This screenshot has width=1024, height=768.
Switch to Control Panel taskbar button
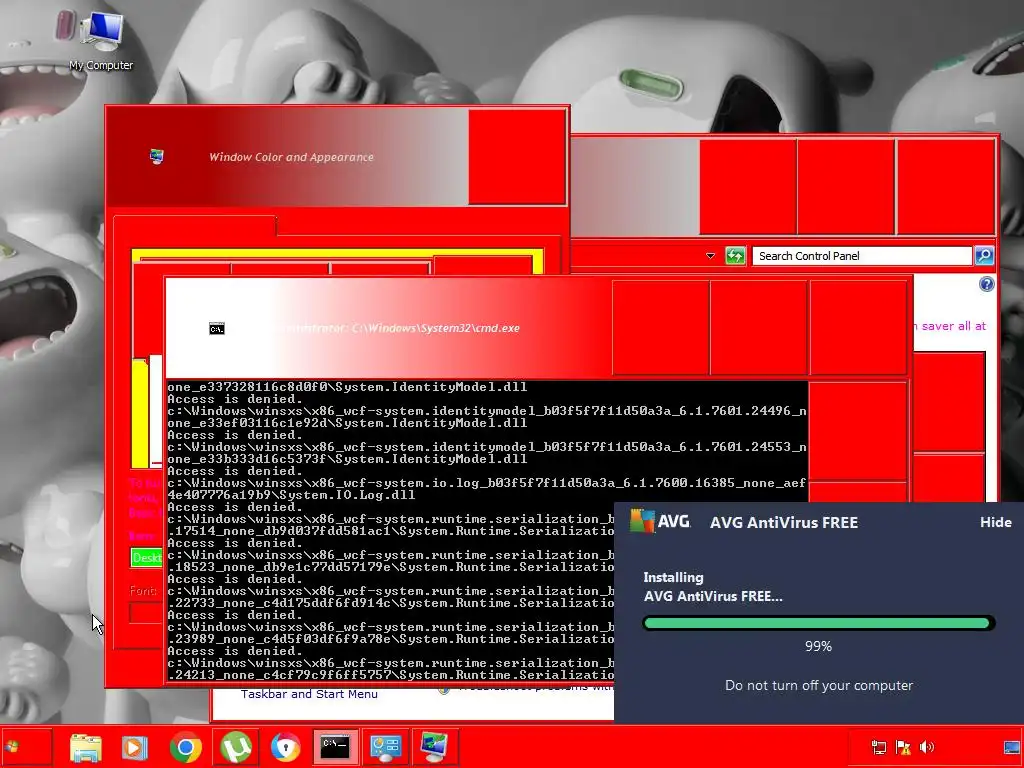coord(385,747)
